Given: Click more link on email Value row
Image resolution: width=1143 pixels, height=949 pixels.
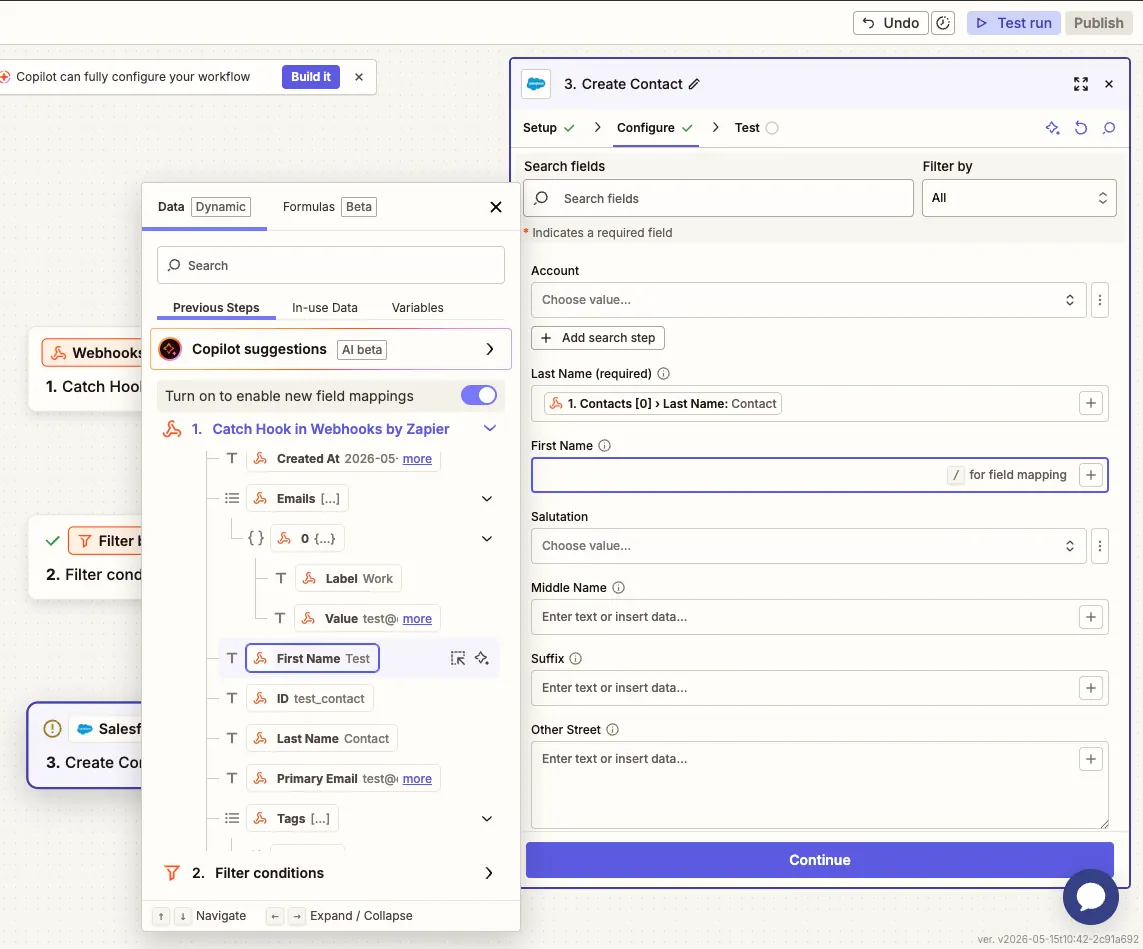Looking at the screenshot, I should pos(417,619).
